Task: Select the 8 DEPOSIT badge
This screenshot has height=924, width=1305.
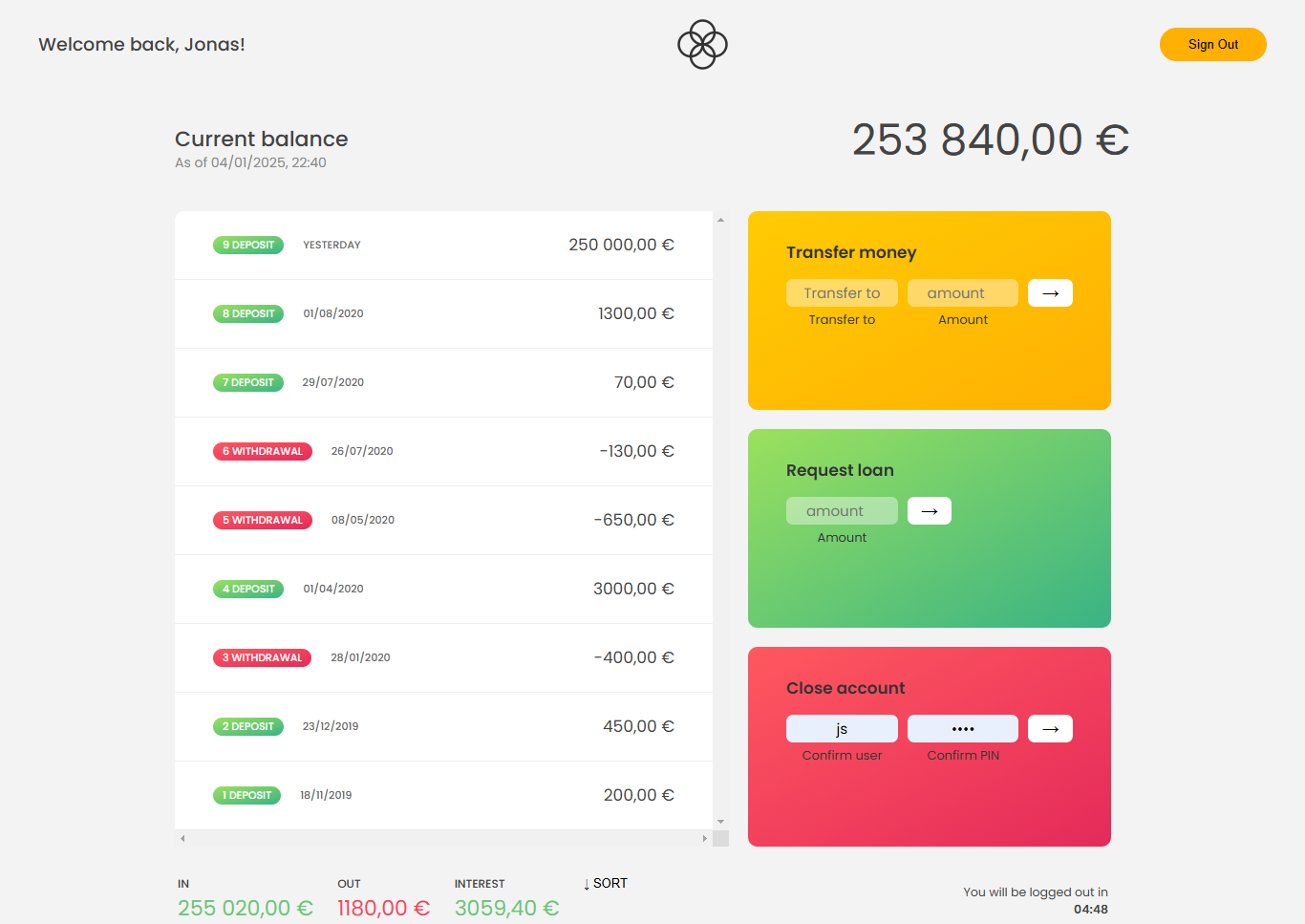Action: (248, 313)
